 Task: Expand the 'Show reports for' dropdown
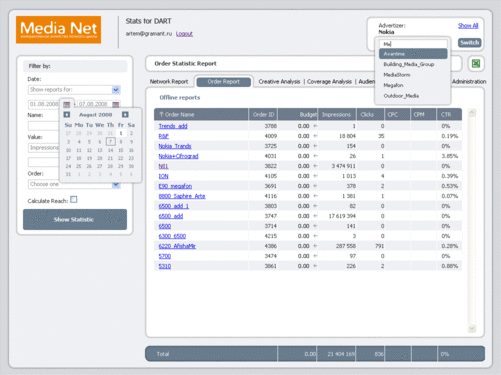116,90
